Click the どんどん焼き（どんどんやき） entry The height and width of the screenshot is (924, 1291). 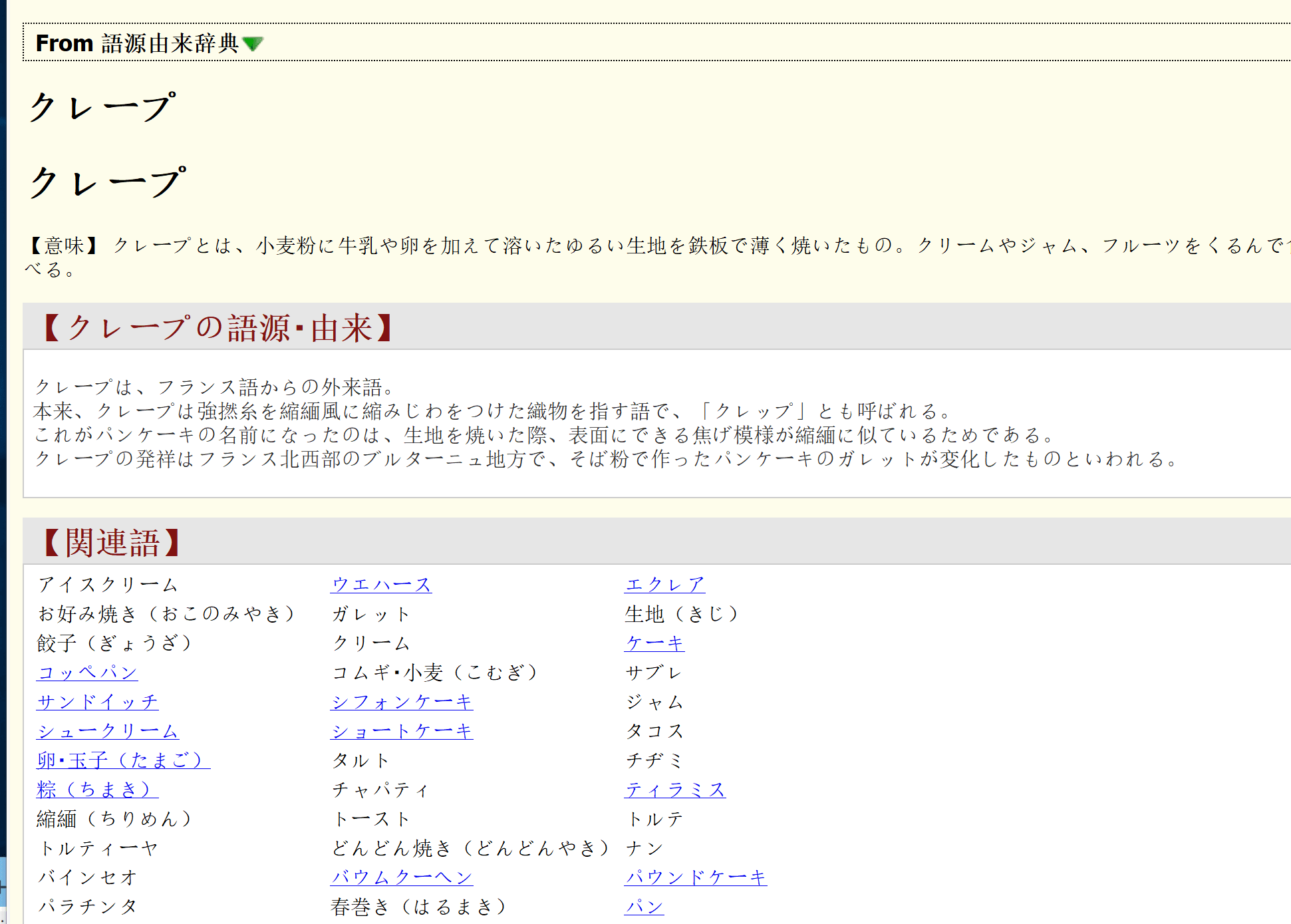pyautogui.click(x=470, y=848)
